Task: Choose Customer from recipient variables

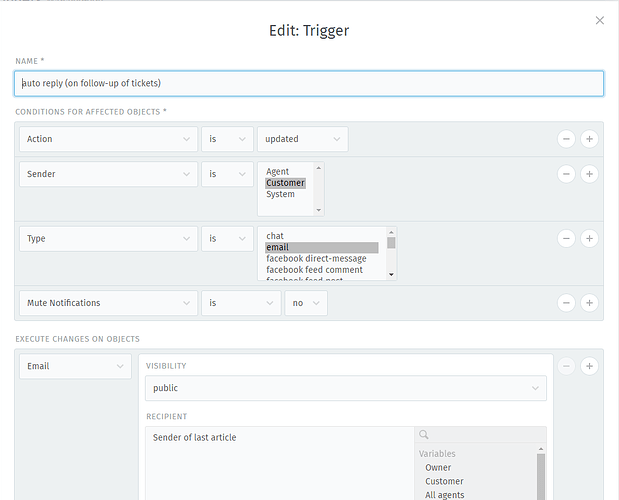Action: click(x=444, y=481)
